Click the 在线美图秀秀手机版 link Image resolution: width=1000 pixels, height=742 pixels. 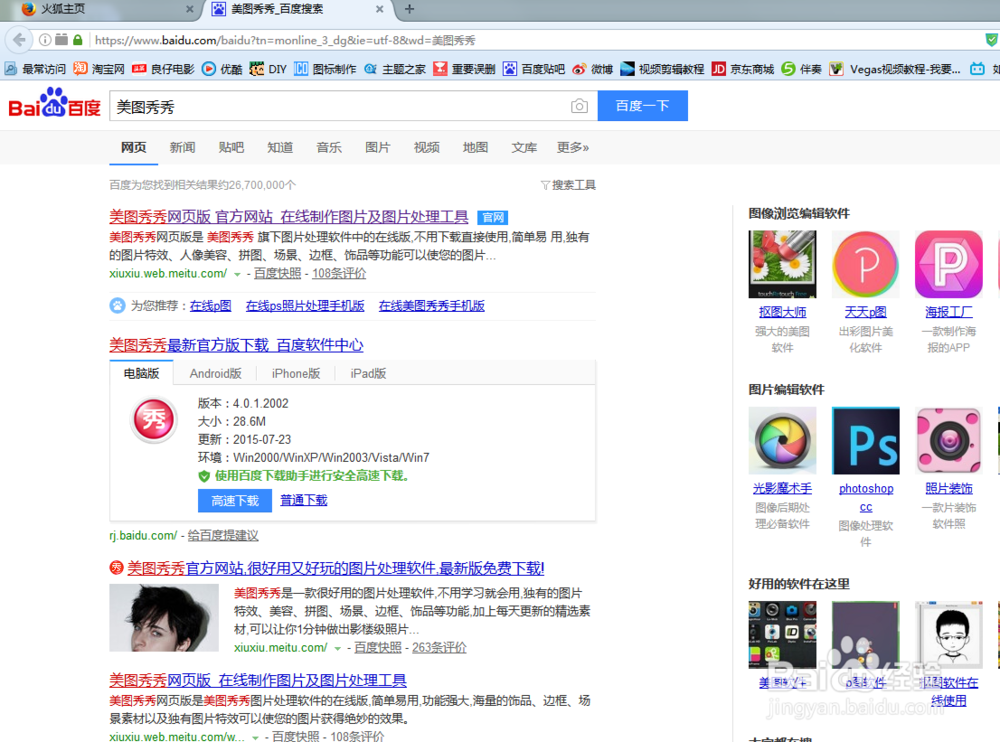click(432, 306)
